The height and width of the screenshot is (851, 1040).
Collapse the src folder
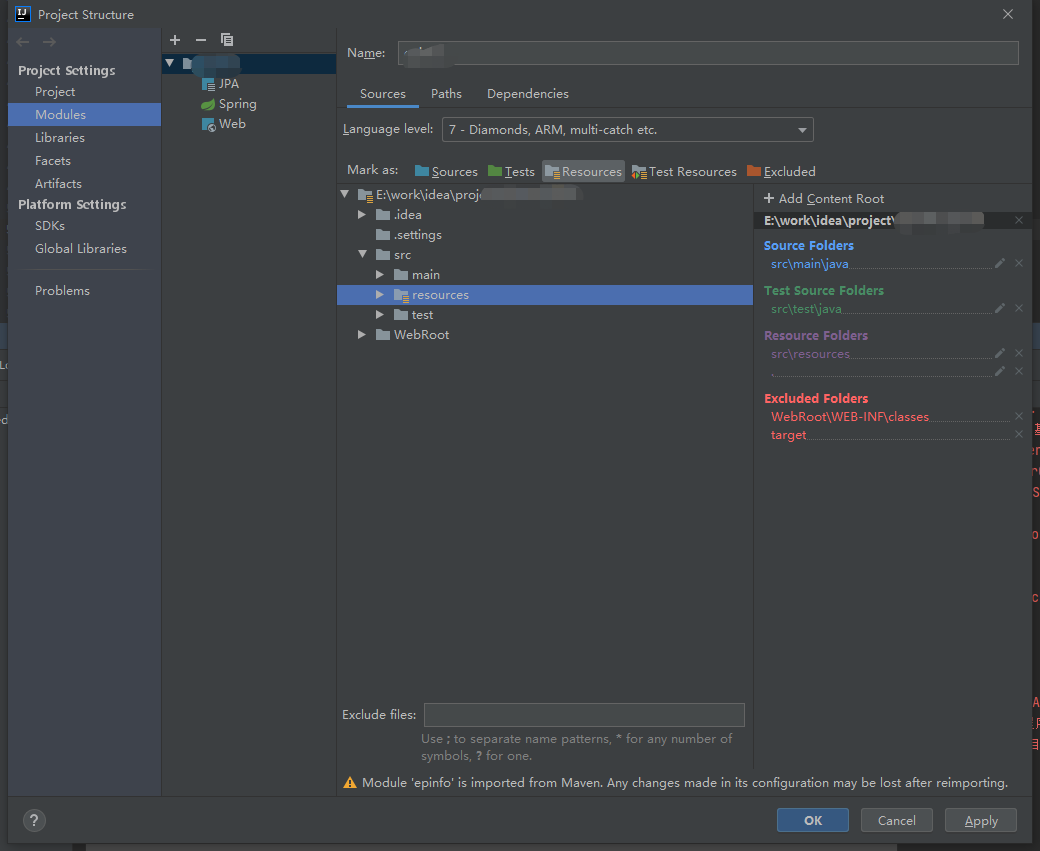362,255
